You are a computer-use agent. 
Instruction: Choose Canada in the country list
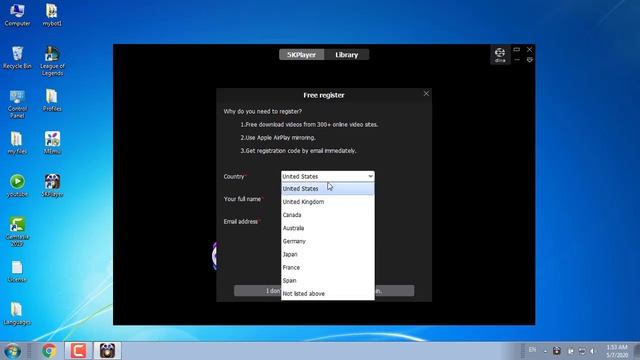click(x=327, y=215)
